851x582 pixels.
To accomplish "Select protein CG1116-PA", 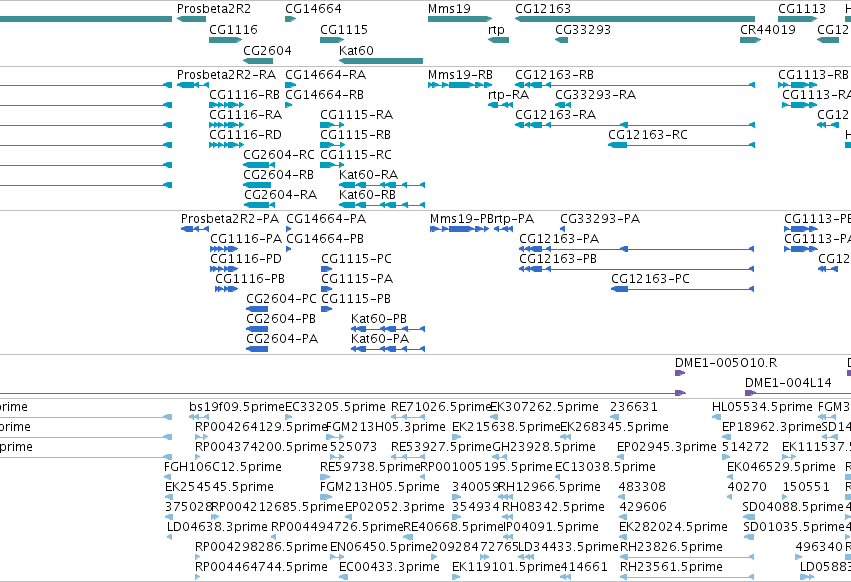I will [x=246, y=239].
